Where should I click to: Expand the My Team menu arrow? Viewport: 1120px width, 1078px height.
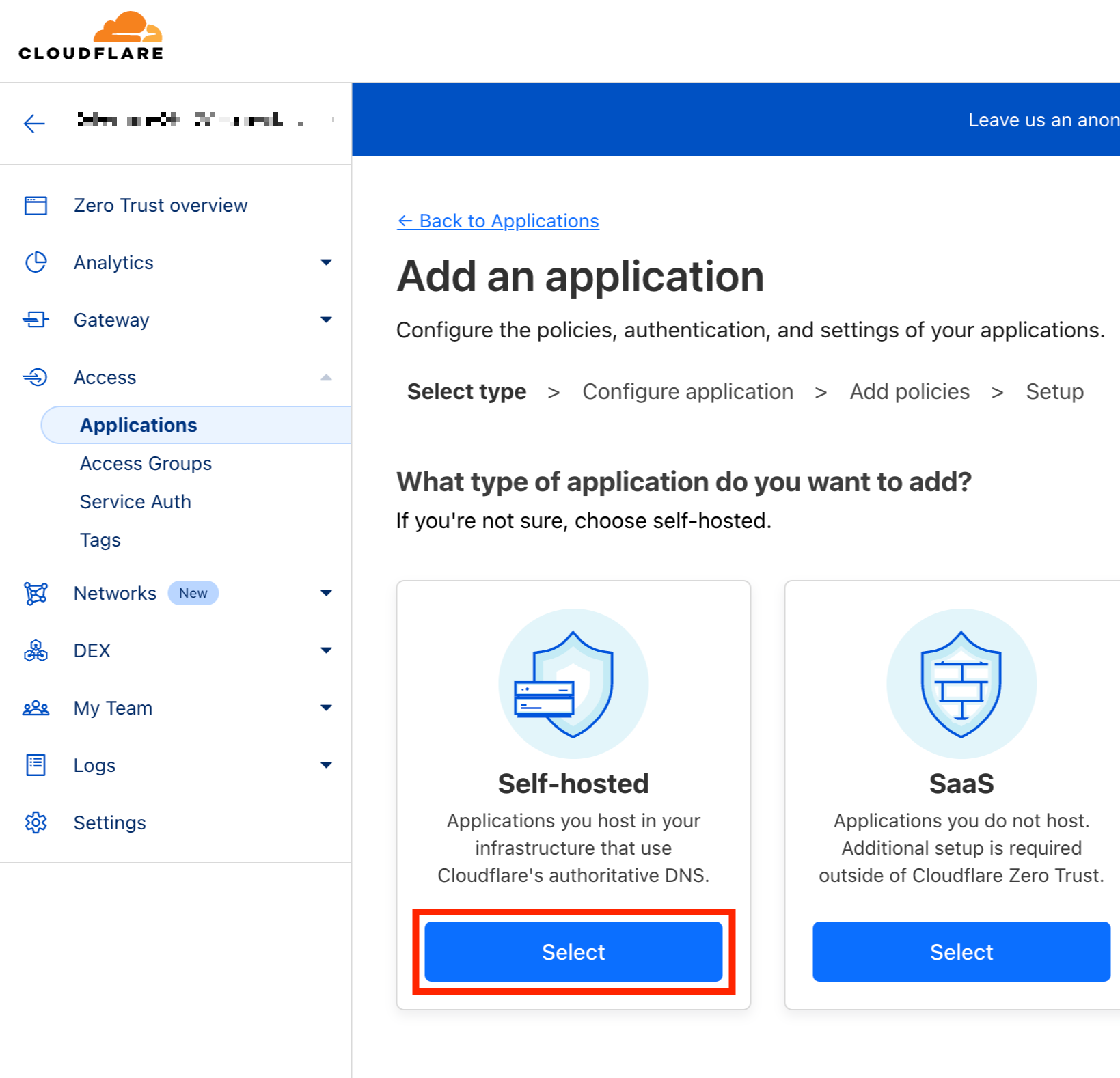tap(327, 708)
